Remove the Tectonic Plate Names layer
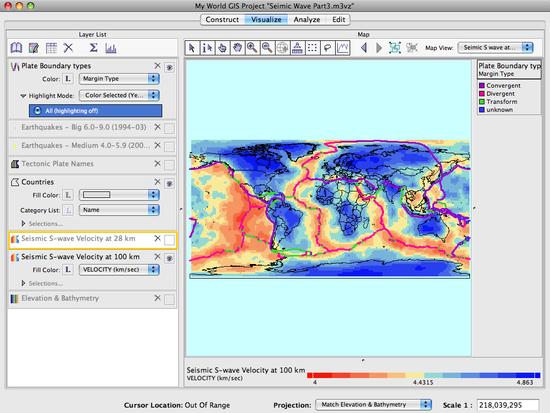 click(157, 164)
